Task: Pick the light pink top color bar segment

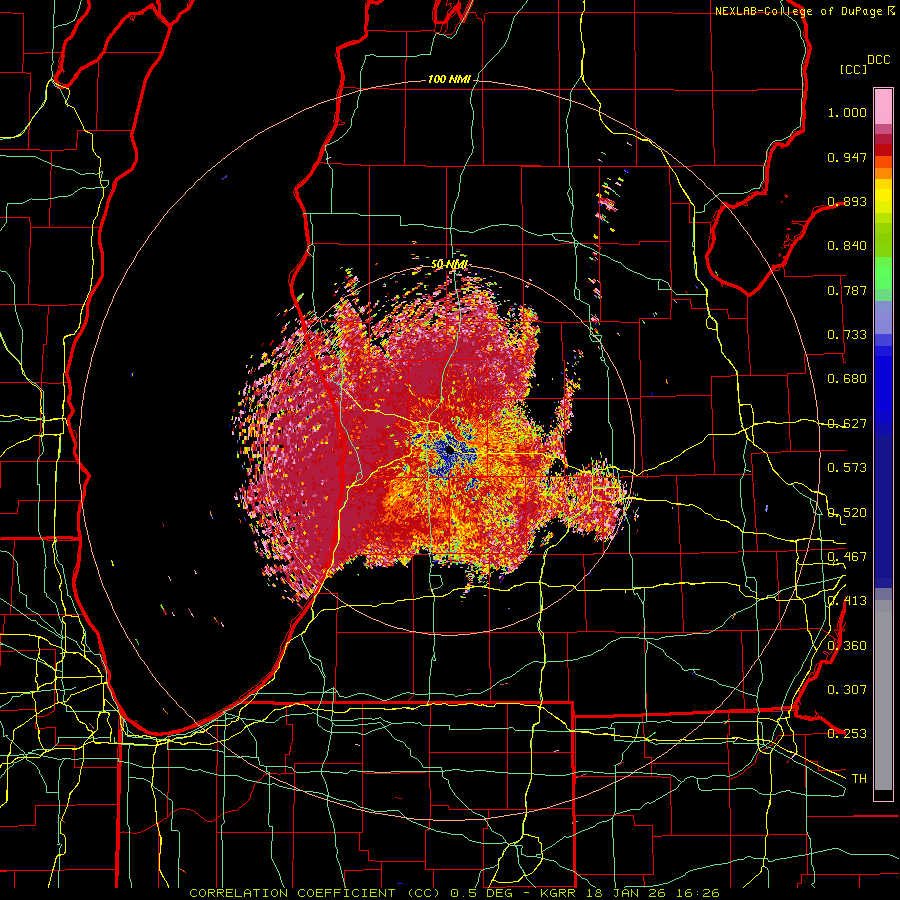Action: coord(883,106)
